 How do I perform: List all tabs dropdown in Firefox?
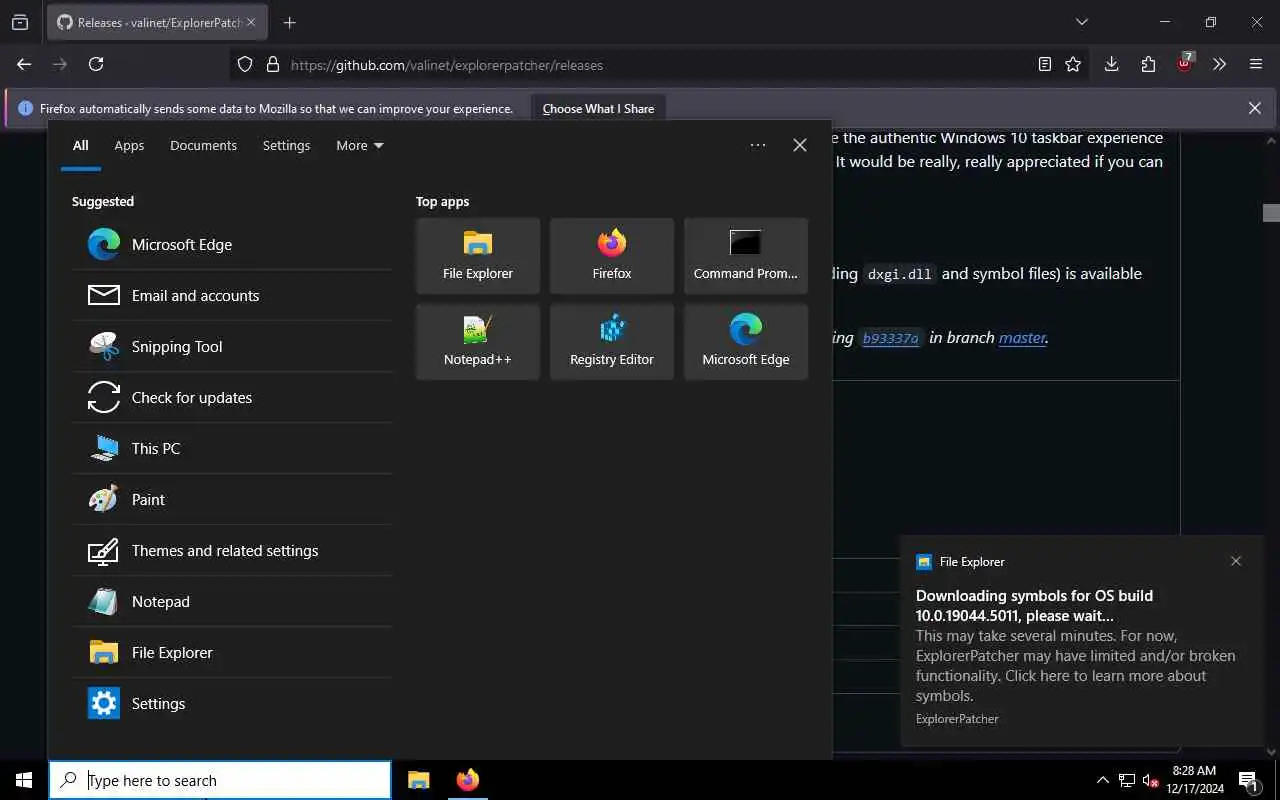[1081, 22]
